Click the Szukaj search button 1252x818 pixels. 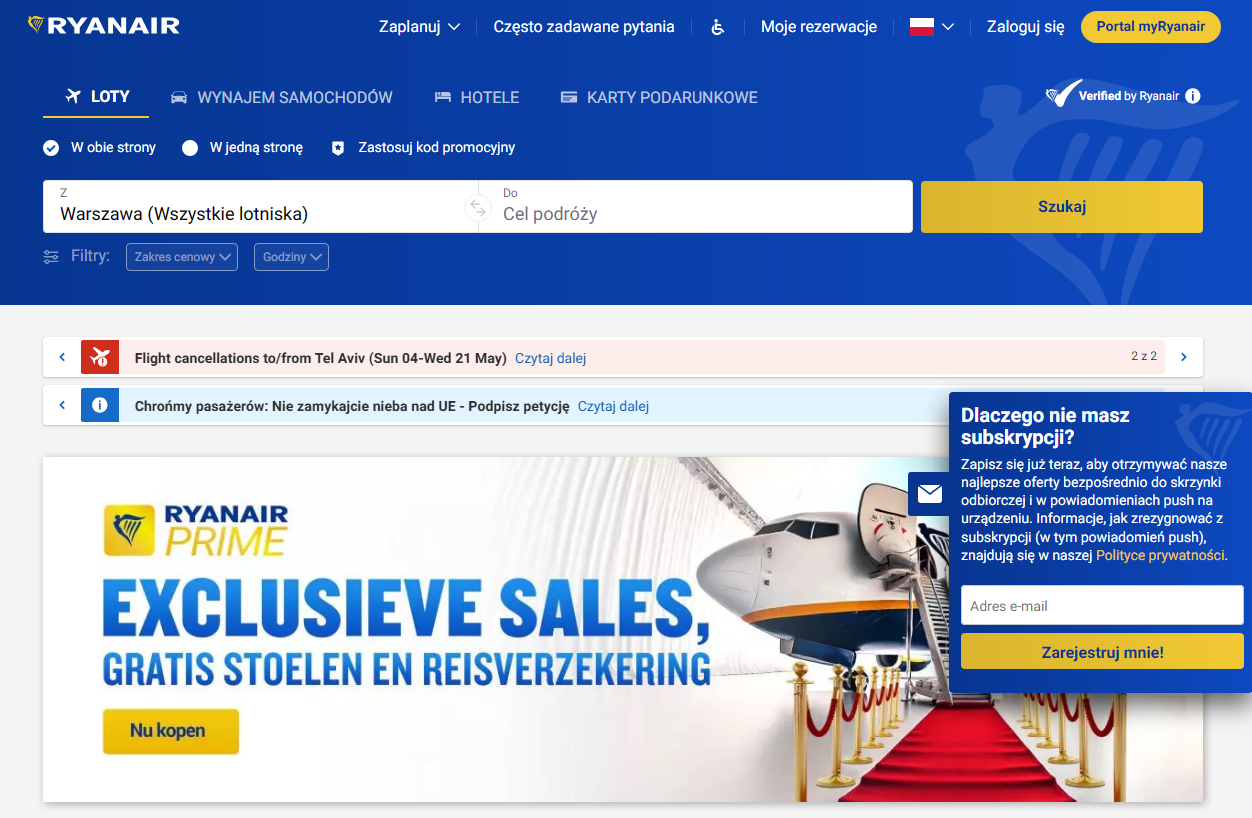(x=1062, y=207)
